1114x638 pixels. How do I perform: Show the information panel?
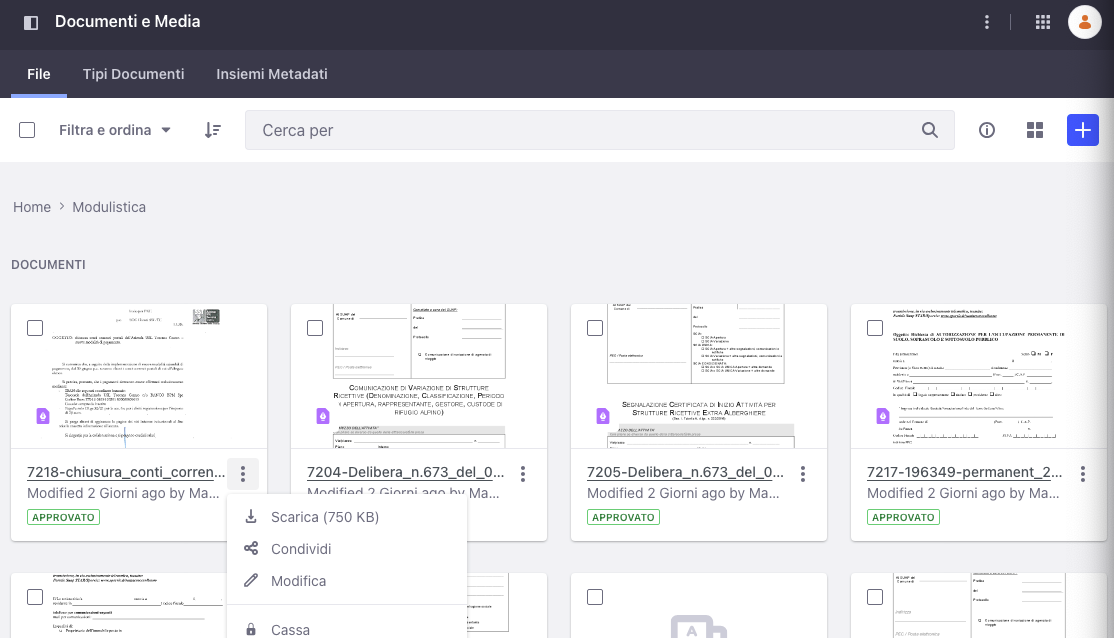(x=987, y=130)
